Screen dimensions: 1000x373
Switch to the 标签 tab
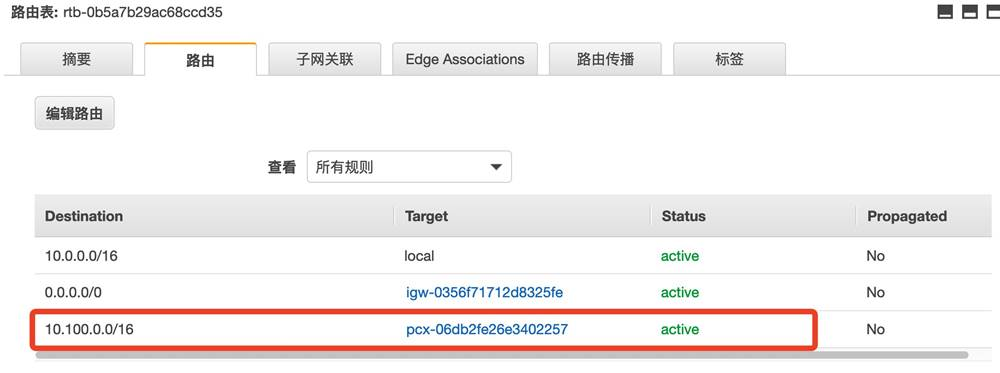point(730,59)
